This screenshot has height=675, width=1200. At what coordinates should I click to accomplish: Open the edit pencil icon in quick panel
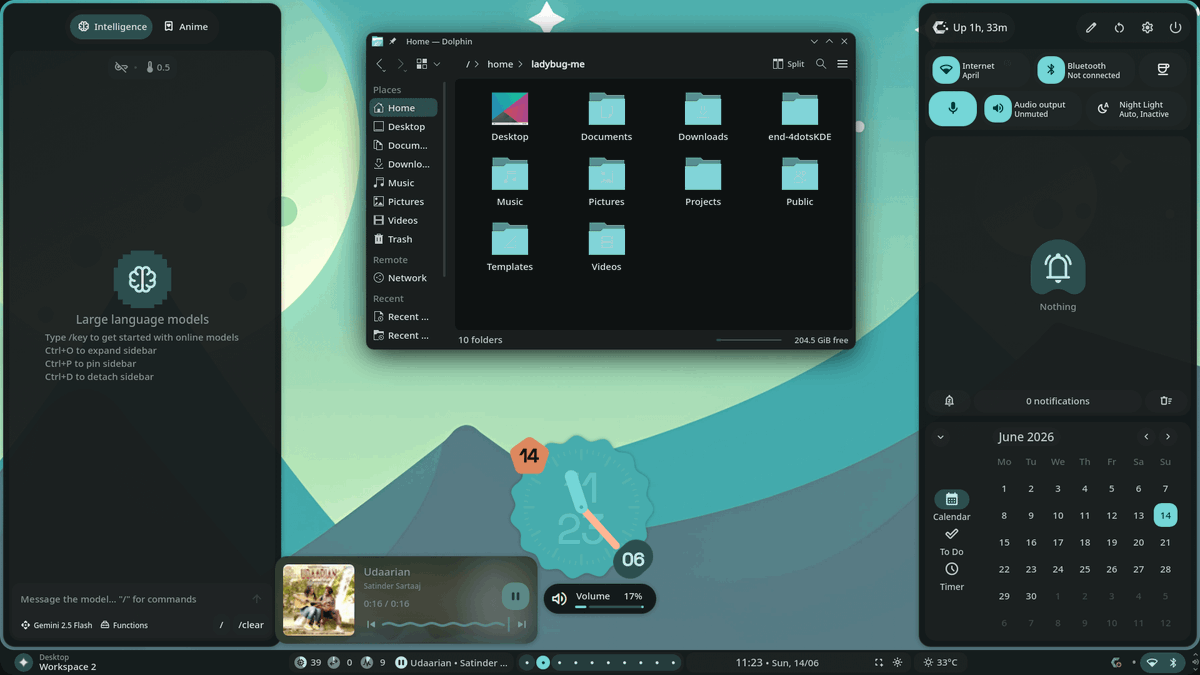(1091, 28)
